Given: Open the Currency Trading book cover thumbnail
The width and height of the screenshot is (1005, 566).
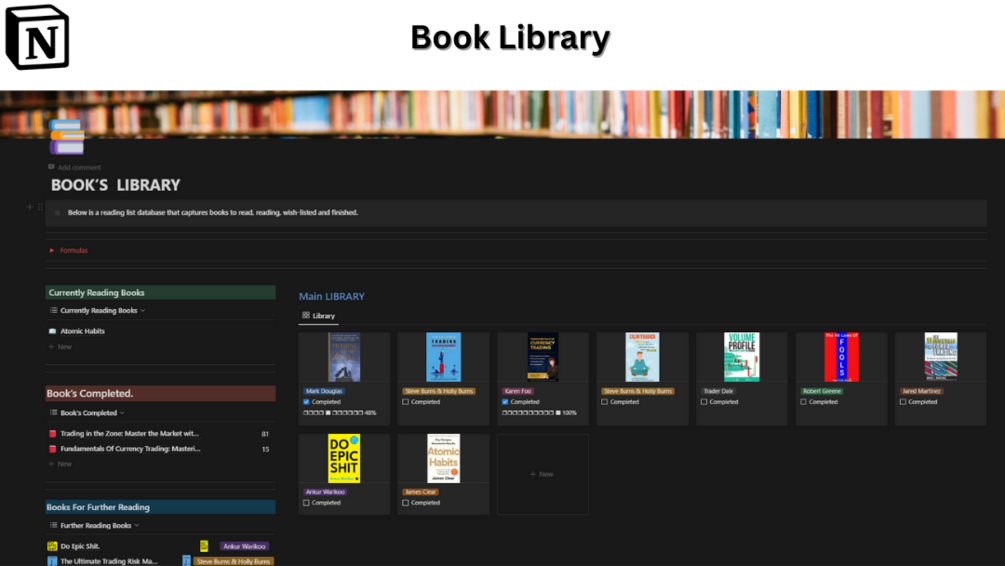Looking at the screenshot, I should pyautogui.click(x=543, y=357).
